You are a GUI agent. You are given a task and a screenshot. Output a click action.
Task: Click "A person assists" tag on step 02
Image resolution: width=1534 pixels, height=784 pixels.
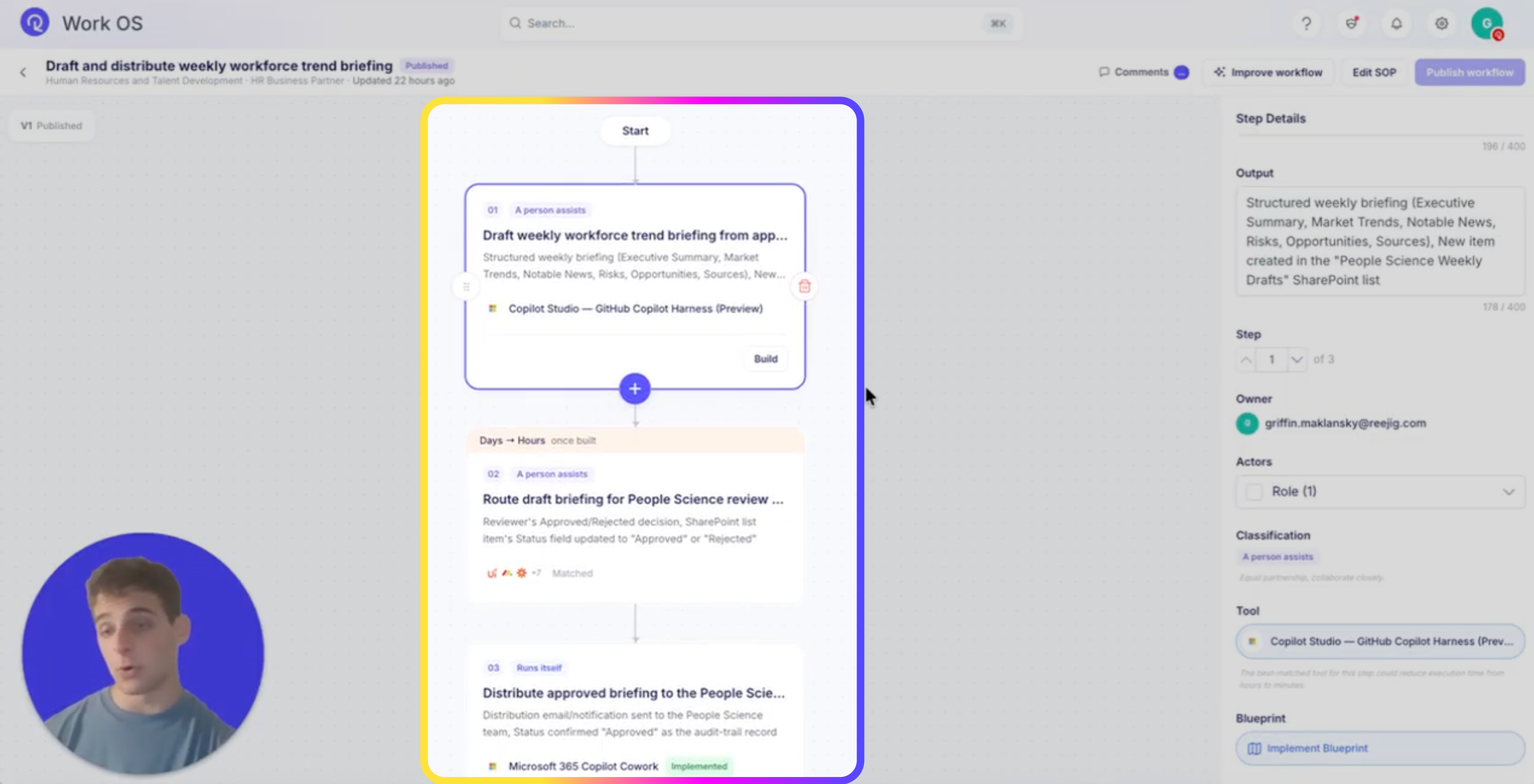[551, 474]
